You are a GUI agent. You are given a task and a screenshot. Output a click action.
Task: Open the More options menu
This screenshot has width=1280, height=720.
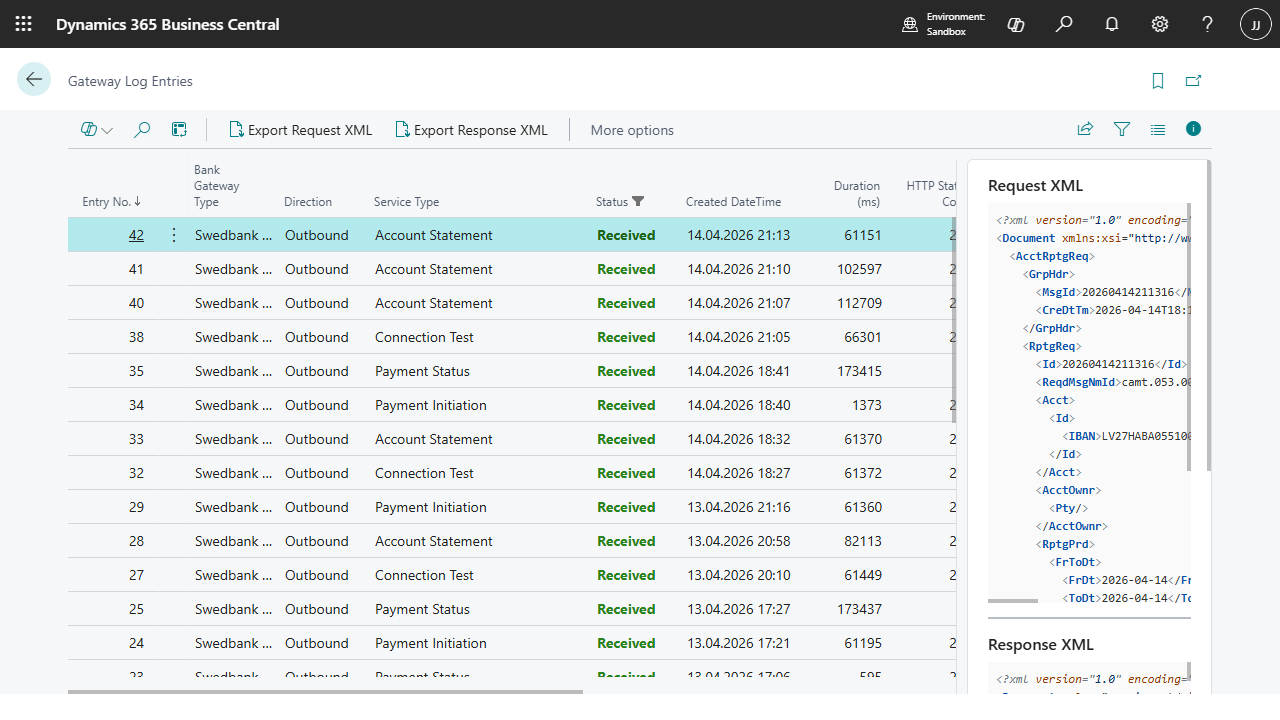631,129
